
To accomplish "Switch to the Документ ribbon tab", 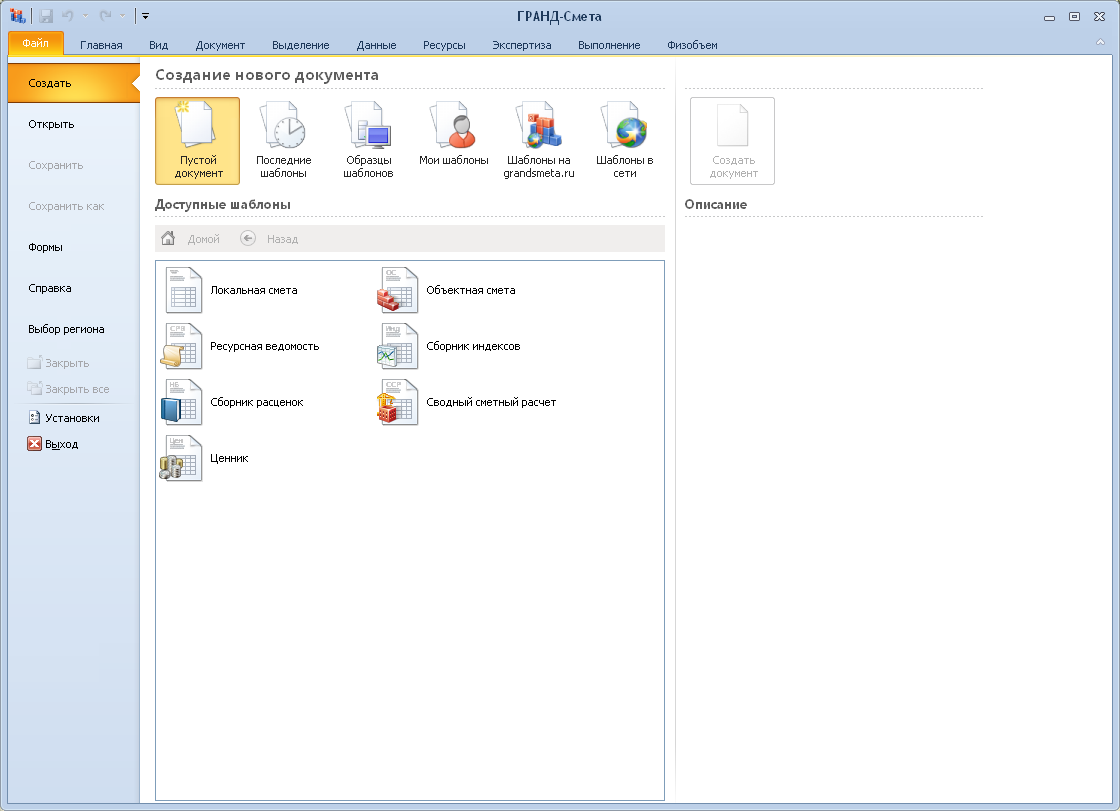I will pos(220,45).
